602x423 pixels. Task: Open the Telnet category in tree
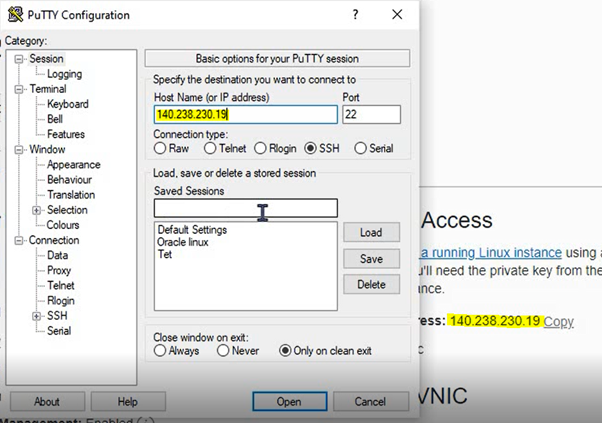click(61, 286)
